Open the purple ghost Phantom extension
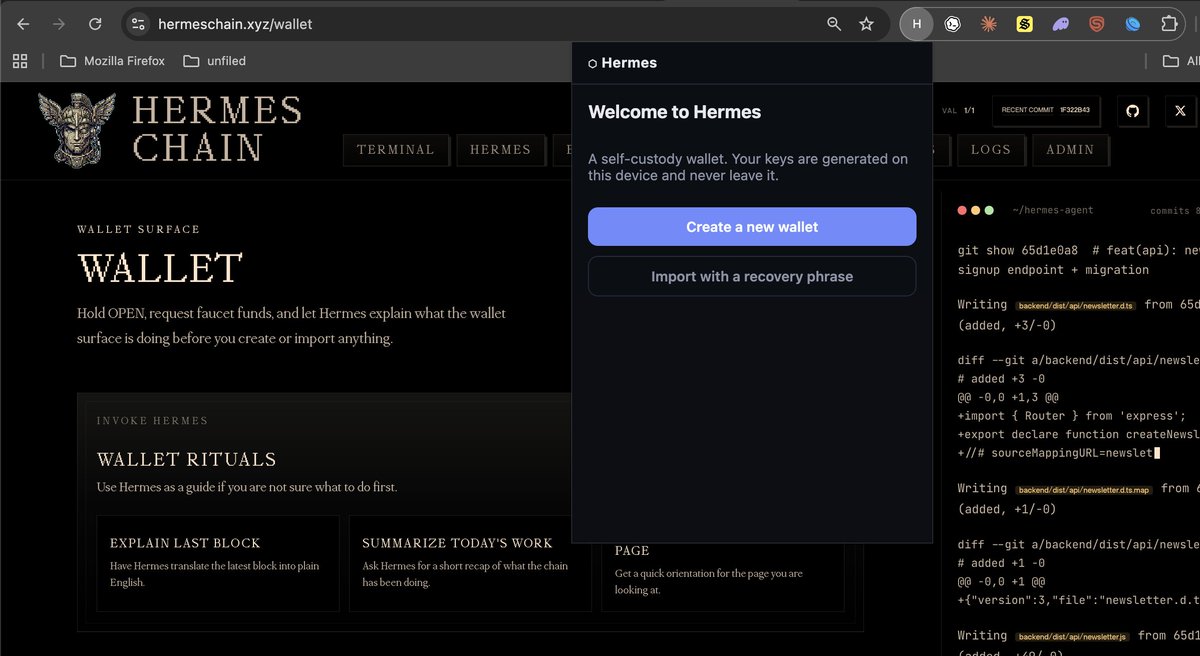Image resolution: width=1200 pixels, height=656 pixels. click(x=1060, y=24)
